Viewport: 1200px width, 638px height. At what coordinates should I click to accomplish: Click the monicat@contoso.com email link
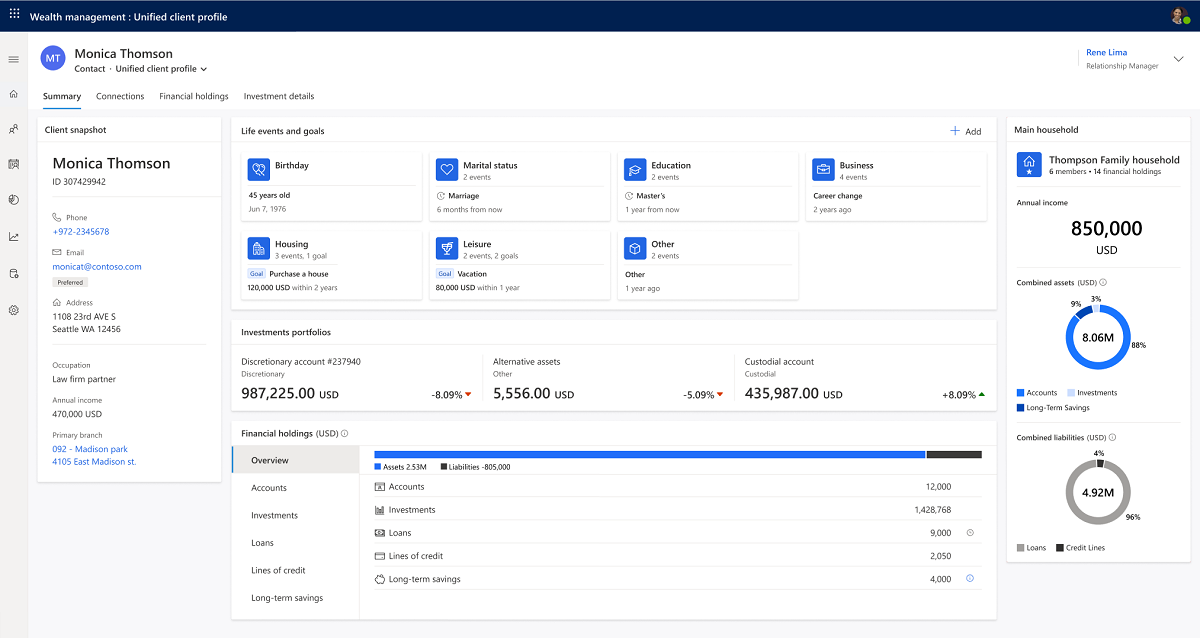(x=97, y=267)
